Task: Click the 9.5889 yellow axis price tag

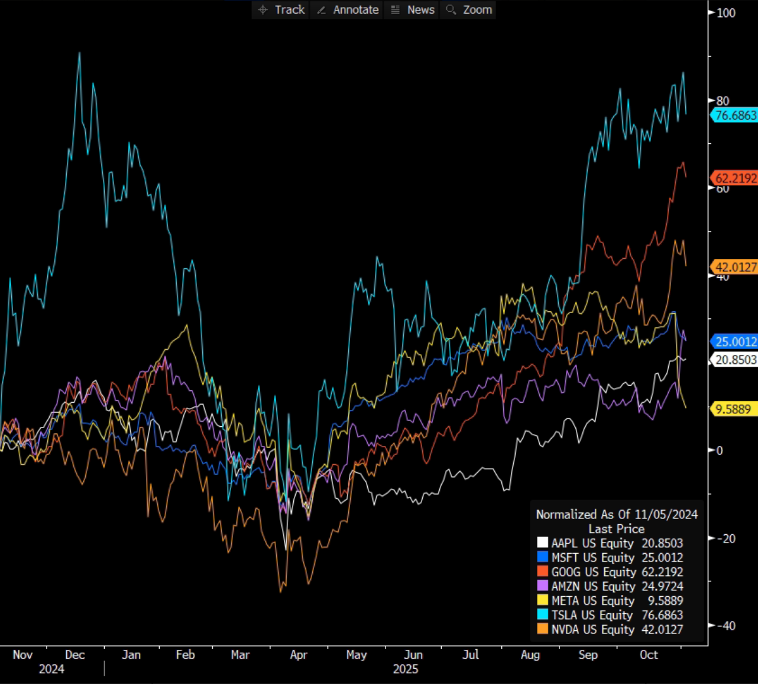Action: point(733,409)
